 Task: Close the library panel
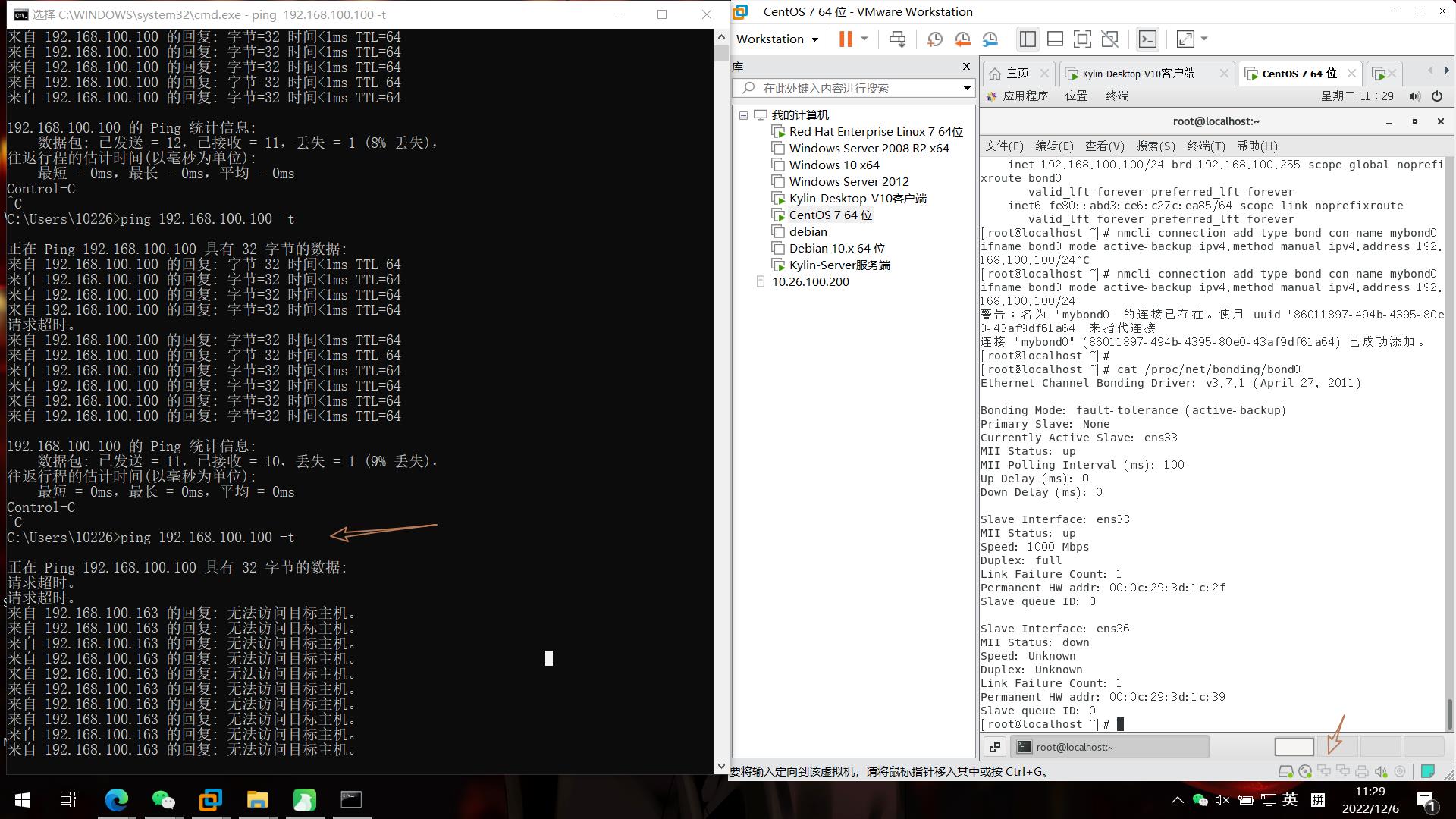point(966,67)
